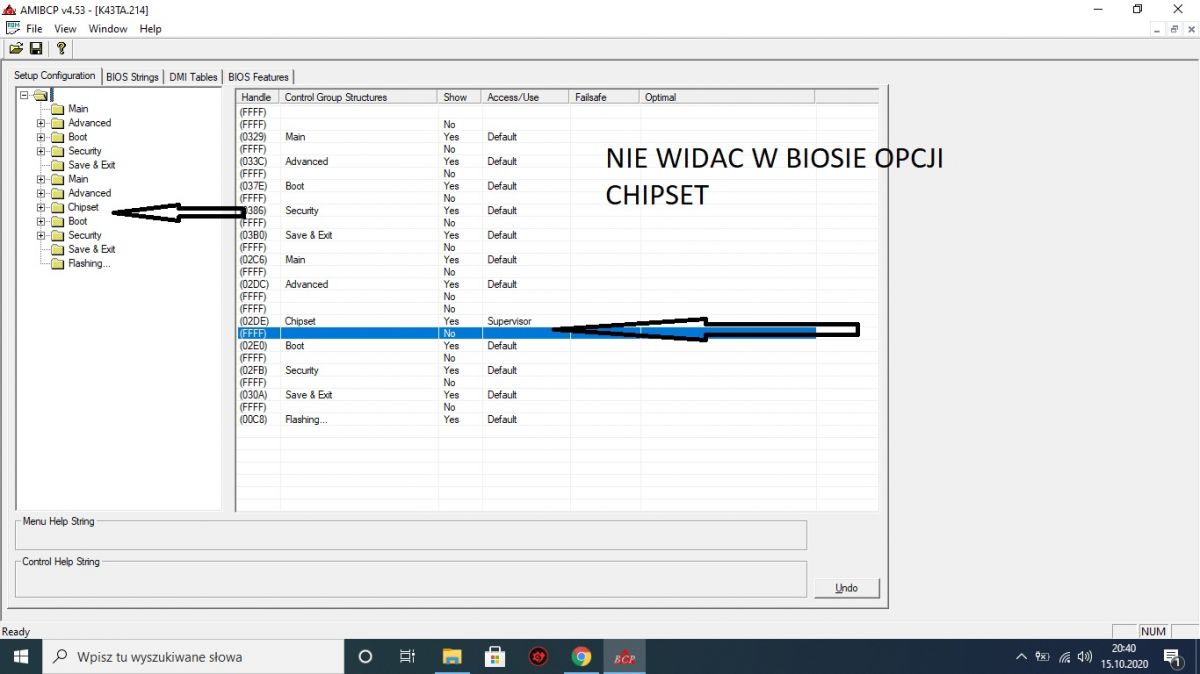Image resolution: width=1200 pixels, height=674 pixels.
Task: Click the Show column header
Action: tap(460, 97)
